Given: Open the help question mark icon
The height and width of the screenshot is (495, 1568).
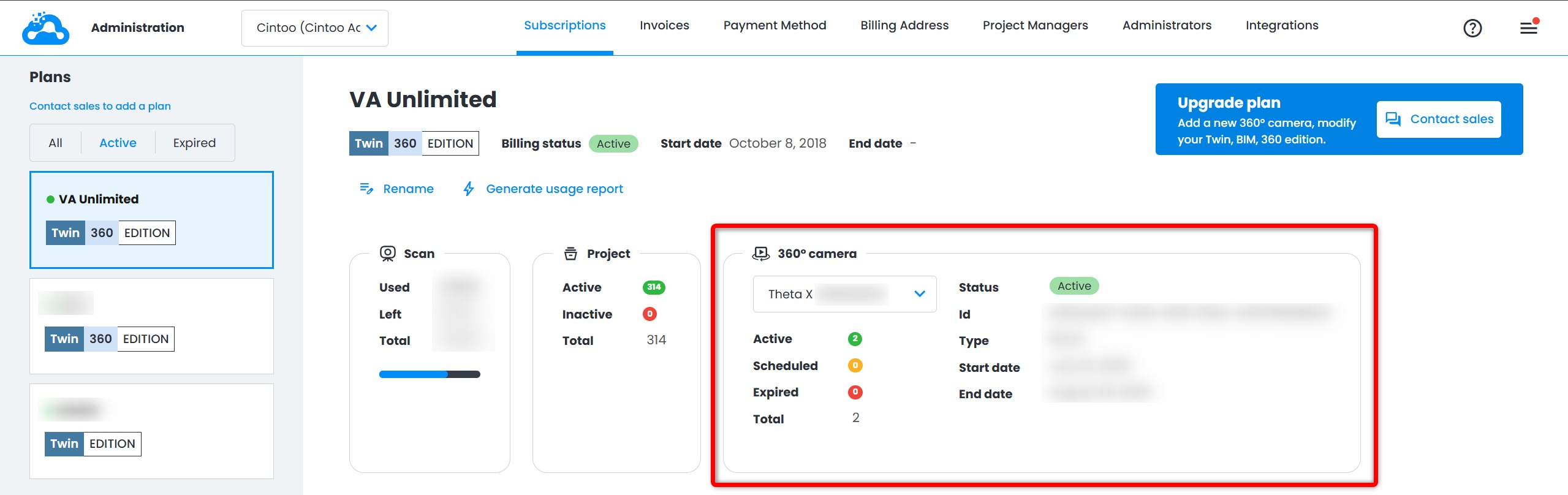Looking at the screenshot, I should coord(1472,28).
